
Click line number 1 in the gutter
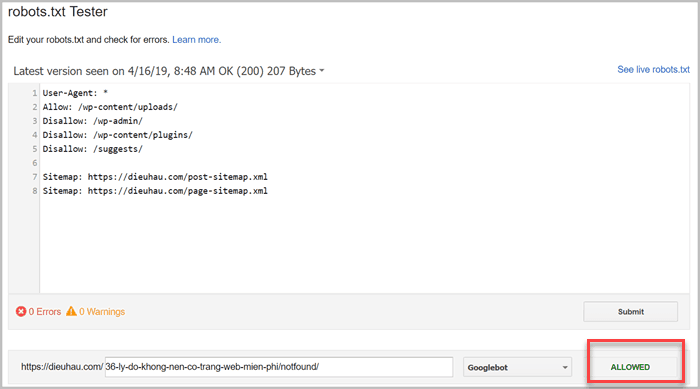click(34, 93)
